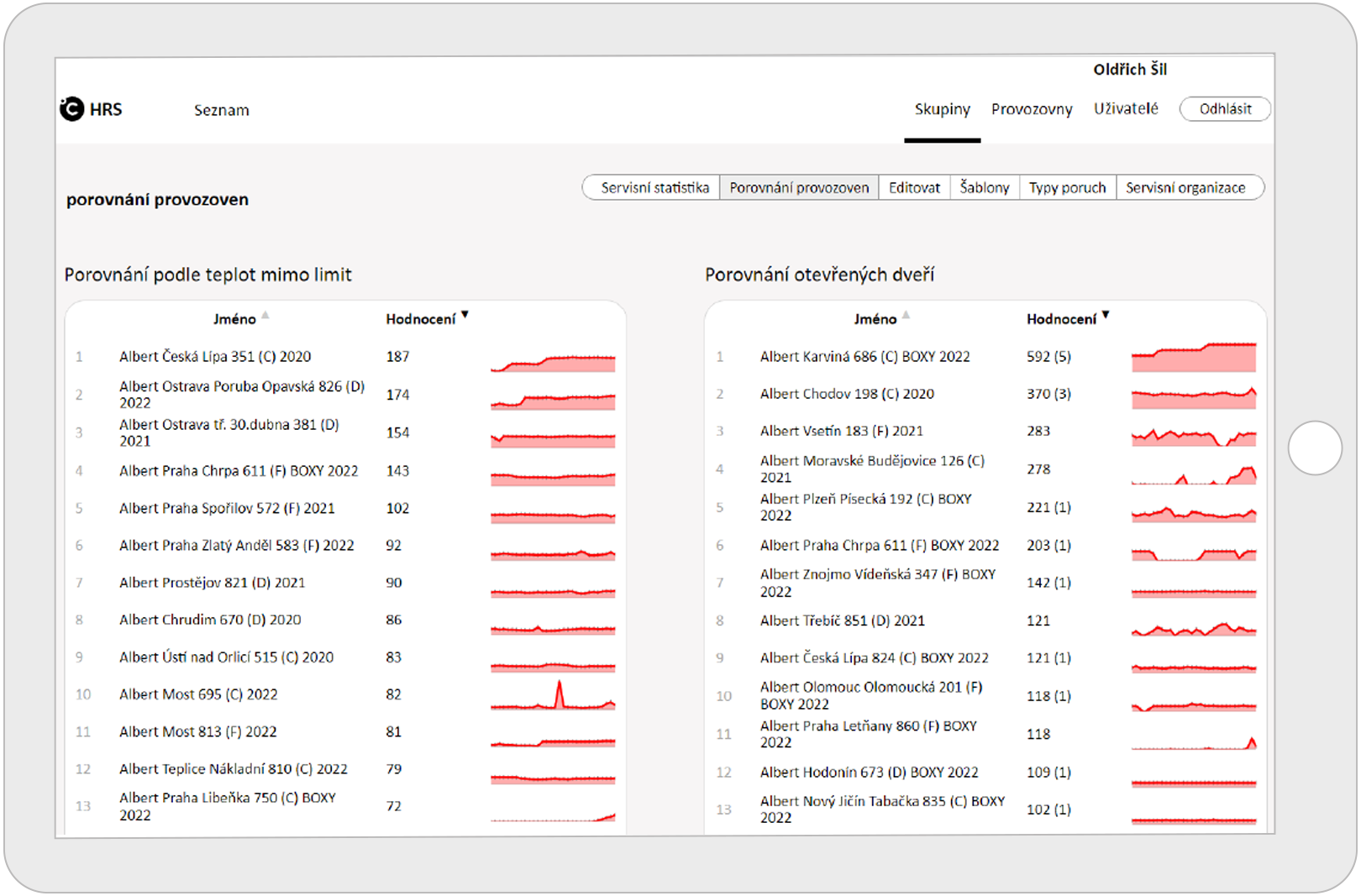The height and width of the screenshot is (896, 1361).
Task: Open Albert Vsetín 183 (F) 2021
Action: pyautogui.click(x=842, y=431)
